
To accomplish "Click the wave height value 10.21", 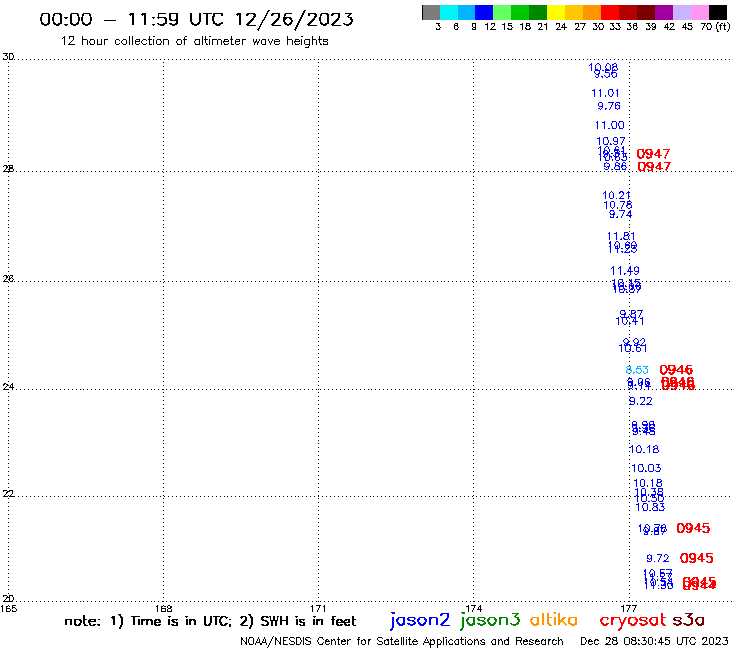I will click(616, 195).
